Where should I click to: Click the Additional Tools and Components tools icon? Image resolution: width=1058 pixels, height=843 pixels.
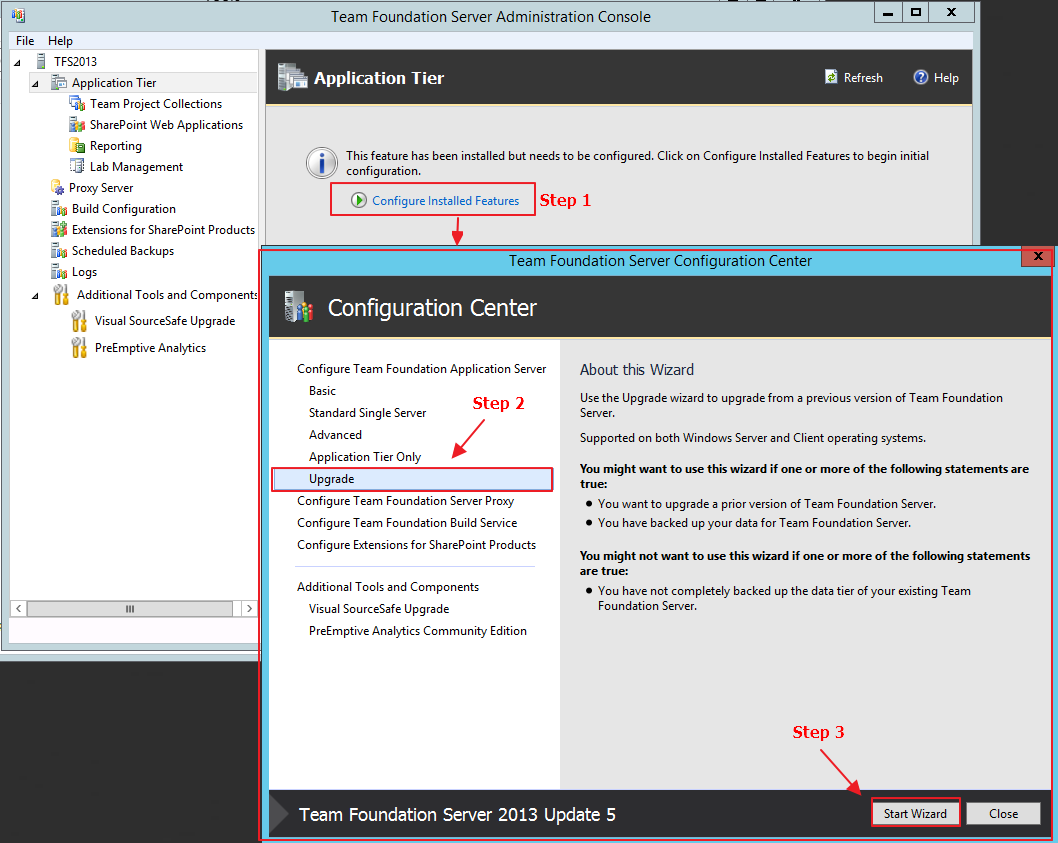tap(61, 294)
